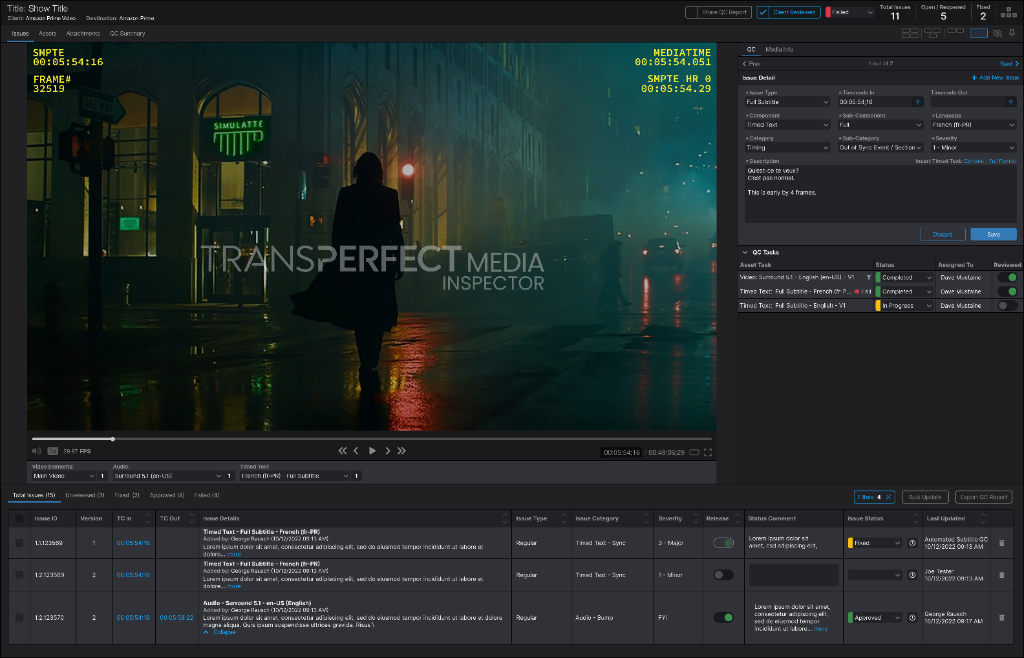Open the volume control icon

35,450
